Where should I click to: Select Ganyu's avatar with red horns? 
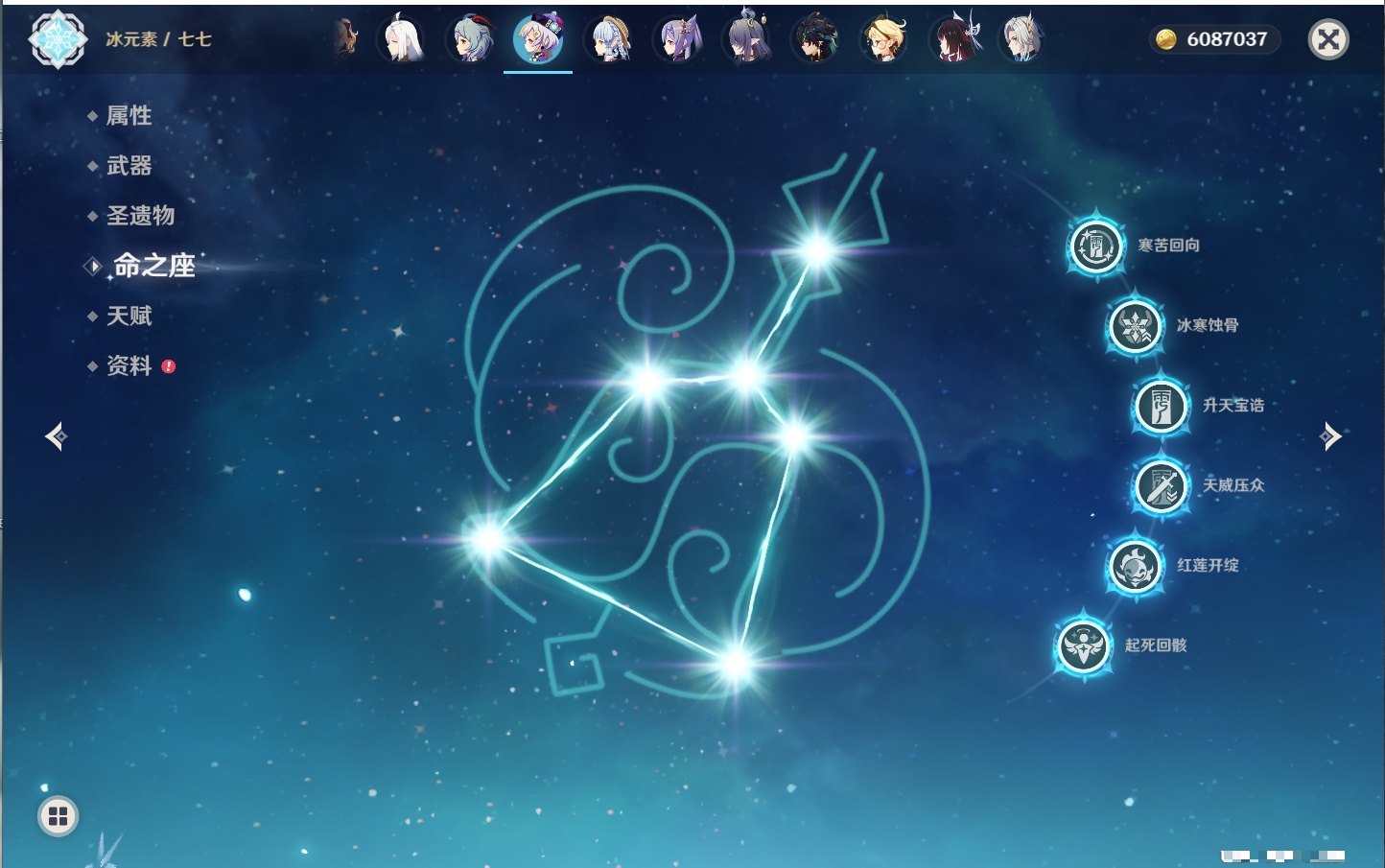[471, 39]
